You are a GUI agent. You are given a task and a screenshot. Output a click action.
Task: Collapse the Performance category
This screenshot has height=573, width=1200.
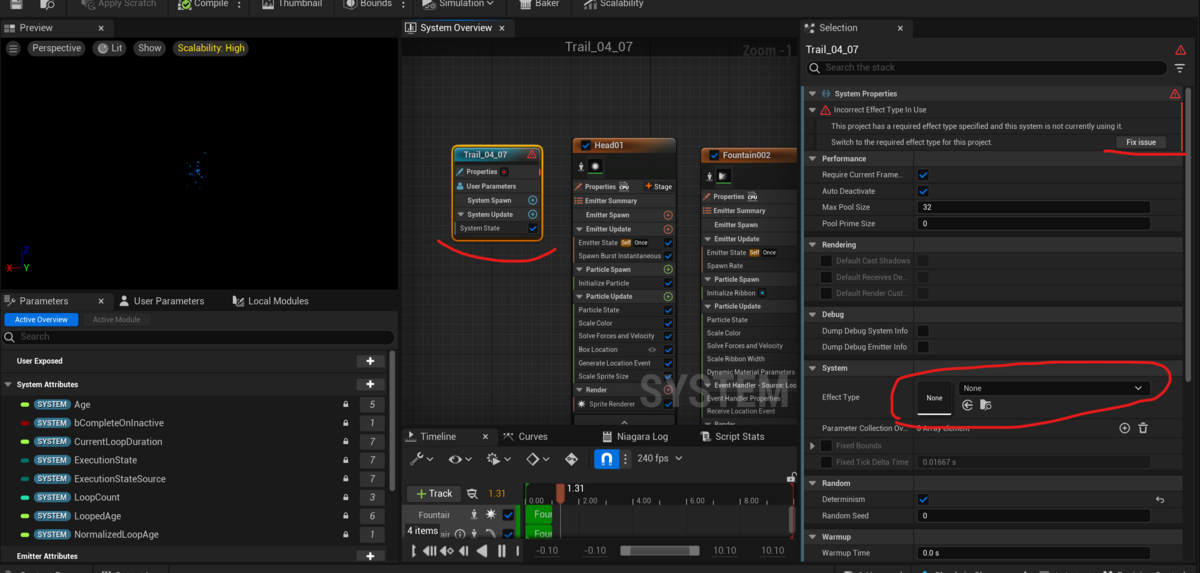click(813, 159)
